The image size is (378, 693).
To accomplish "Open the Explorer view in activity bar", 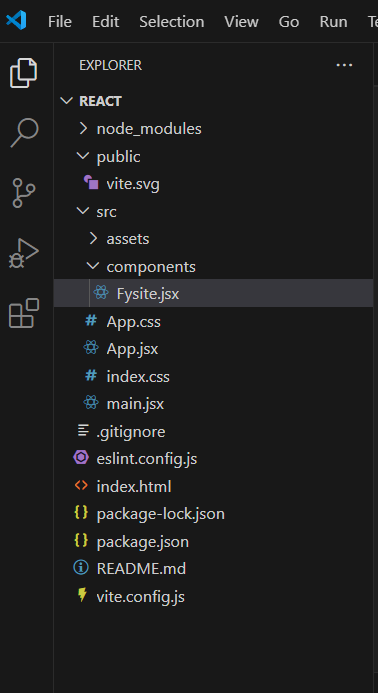I will point(23,73).
